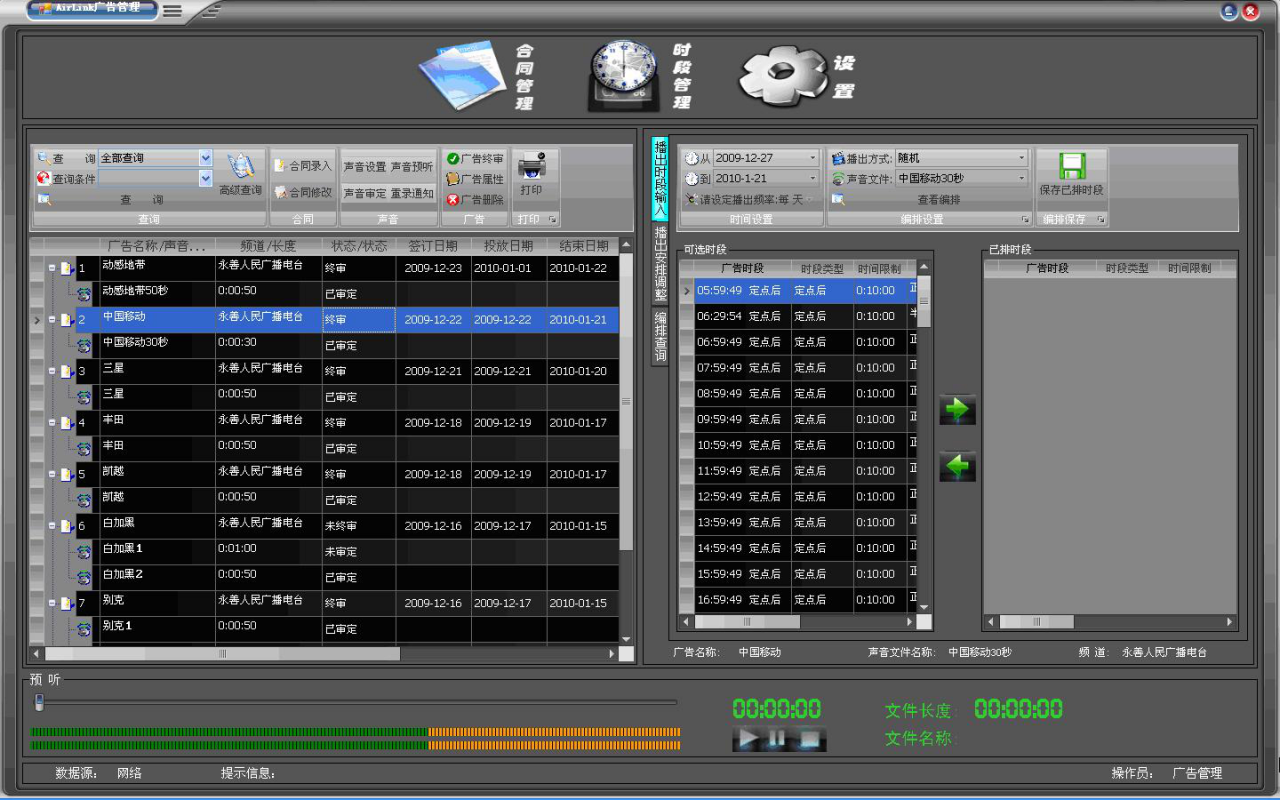This screenshot has height=800, width=1280.
Task: Switch to the 编排查询 vertical tab
Action: [x=660, y=336]
